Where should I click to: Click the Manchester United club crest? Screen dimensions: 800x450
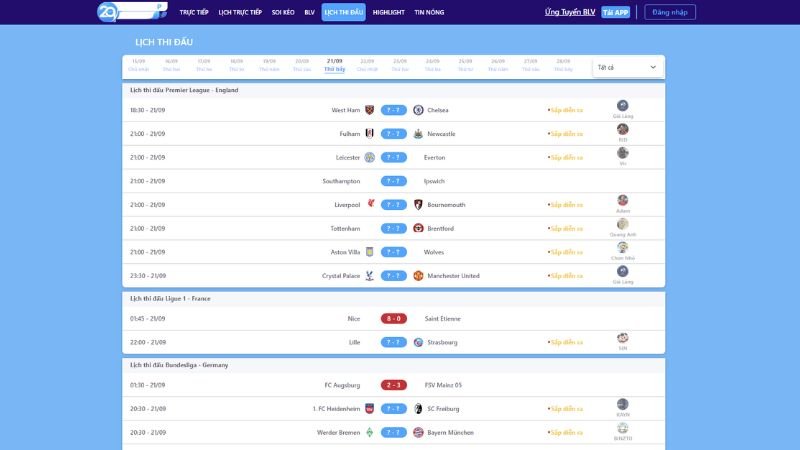418,276
